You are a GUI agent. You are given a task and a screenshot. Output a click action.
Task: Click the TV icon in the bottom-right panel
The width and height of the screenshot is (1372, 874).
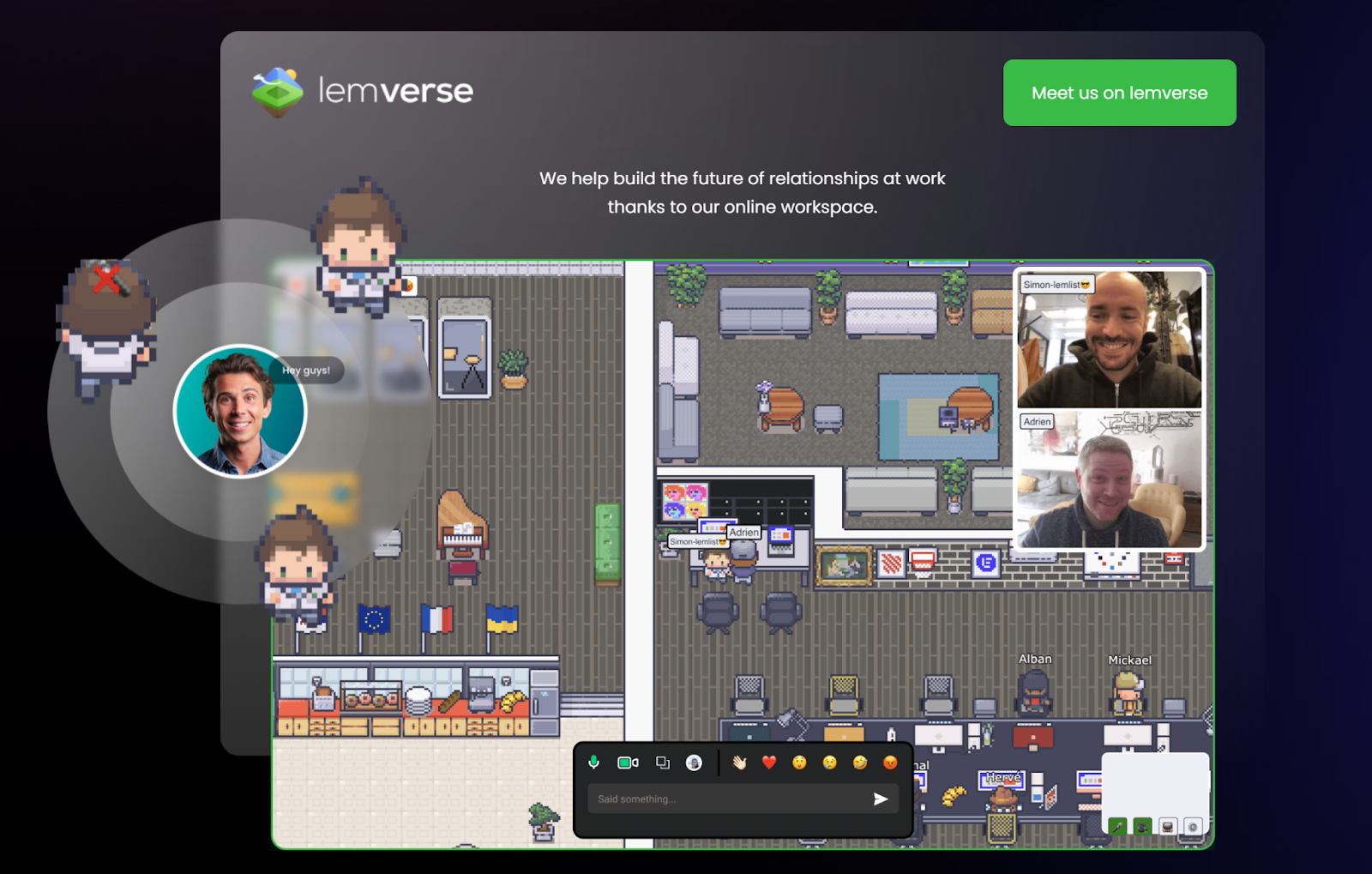click(1168, 826)
